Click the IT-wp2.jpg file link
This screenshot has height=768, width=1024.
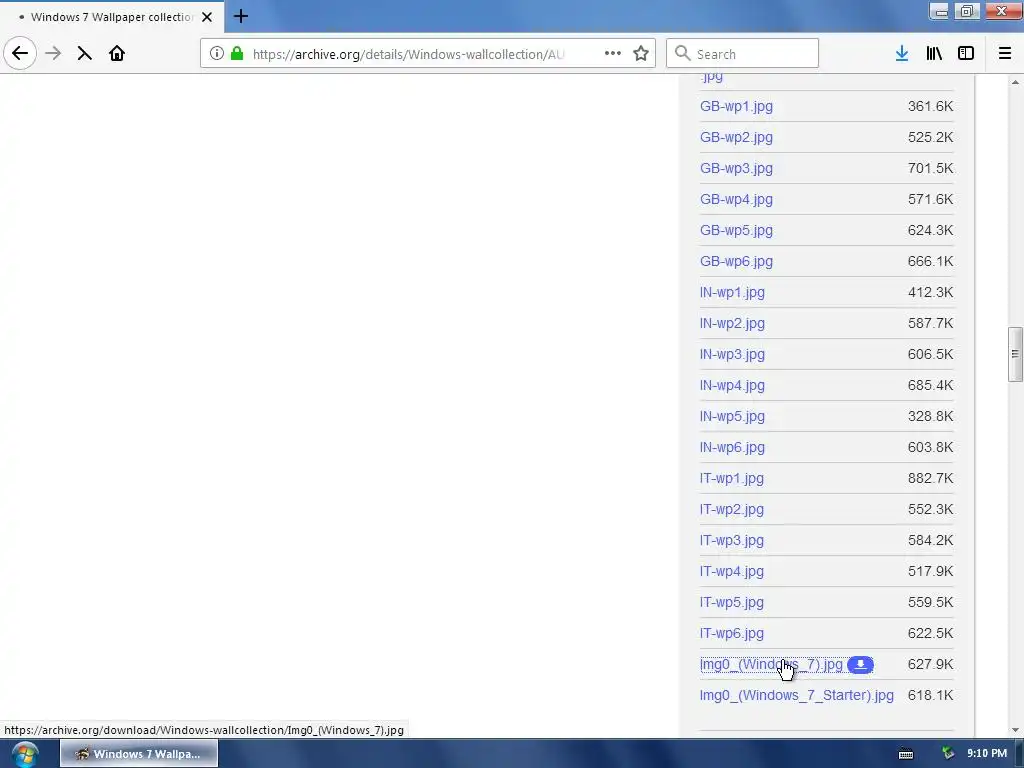731,509
